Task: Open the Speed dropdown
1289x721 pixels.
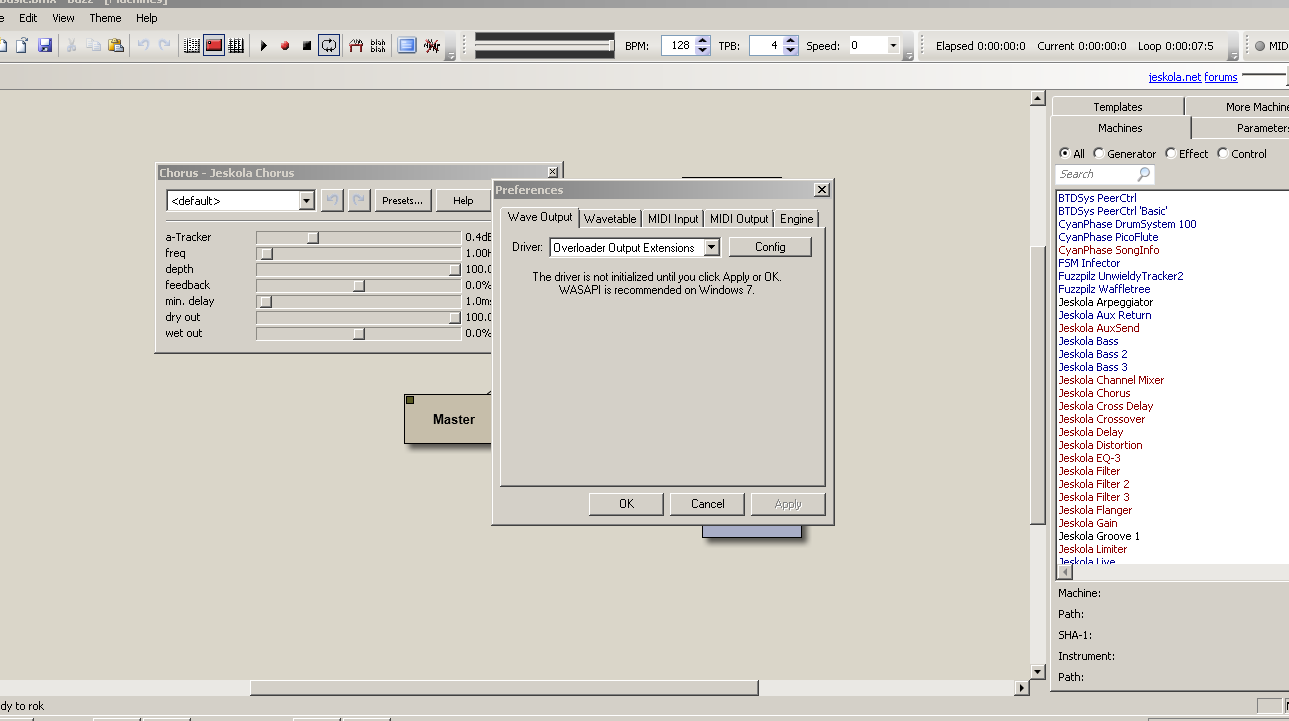Action: tap(892, 46)
